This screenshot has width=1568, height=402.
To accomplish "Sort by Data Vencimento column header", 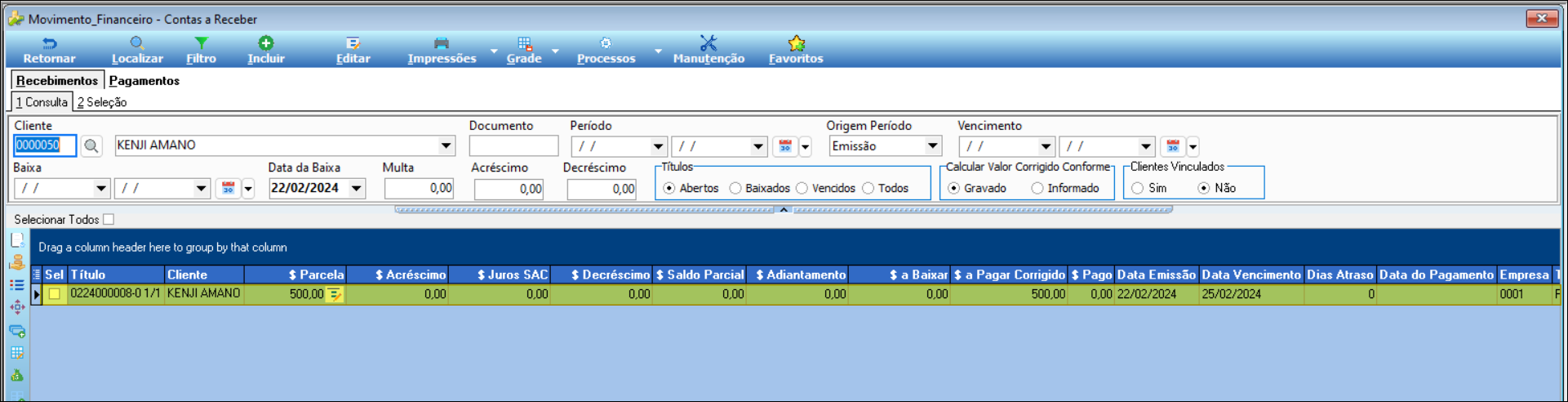I will click(x=1251, y=275).
